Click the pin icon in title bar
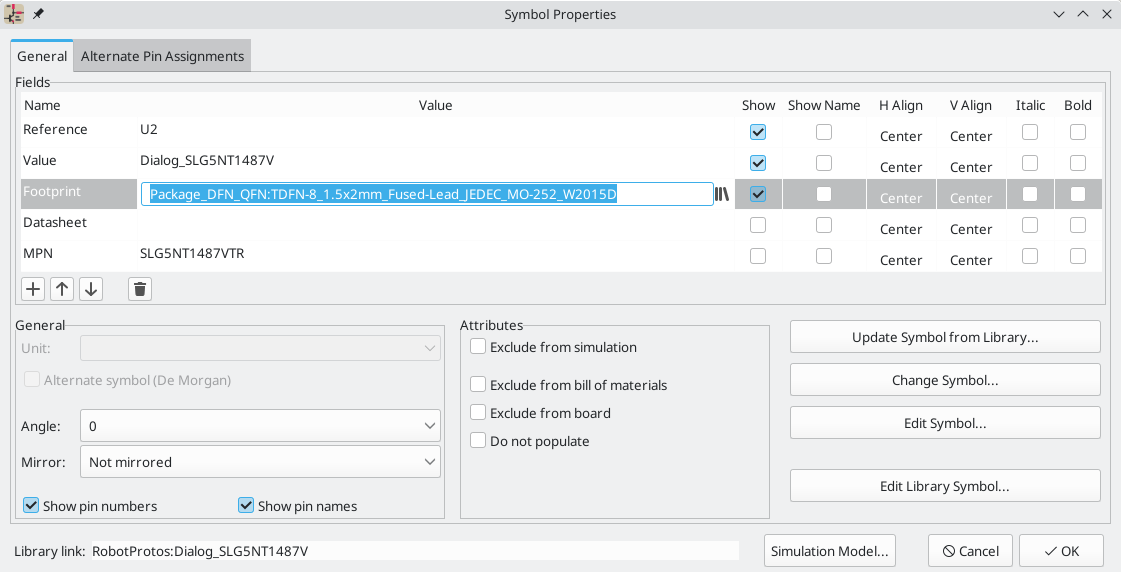 tap(38, 14)
